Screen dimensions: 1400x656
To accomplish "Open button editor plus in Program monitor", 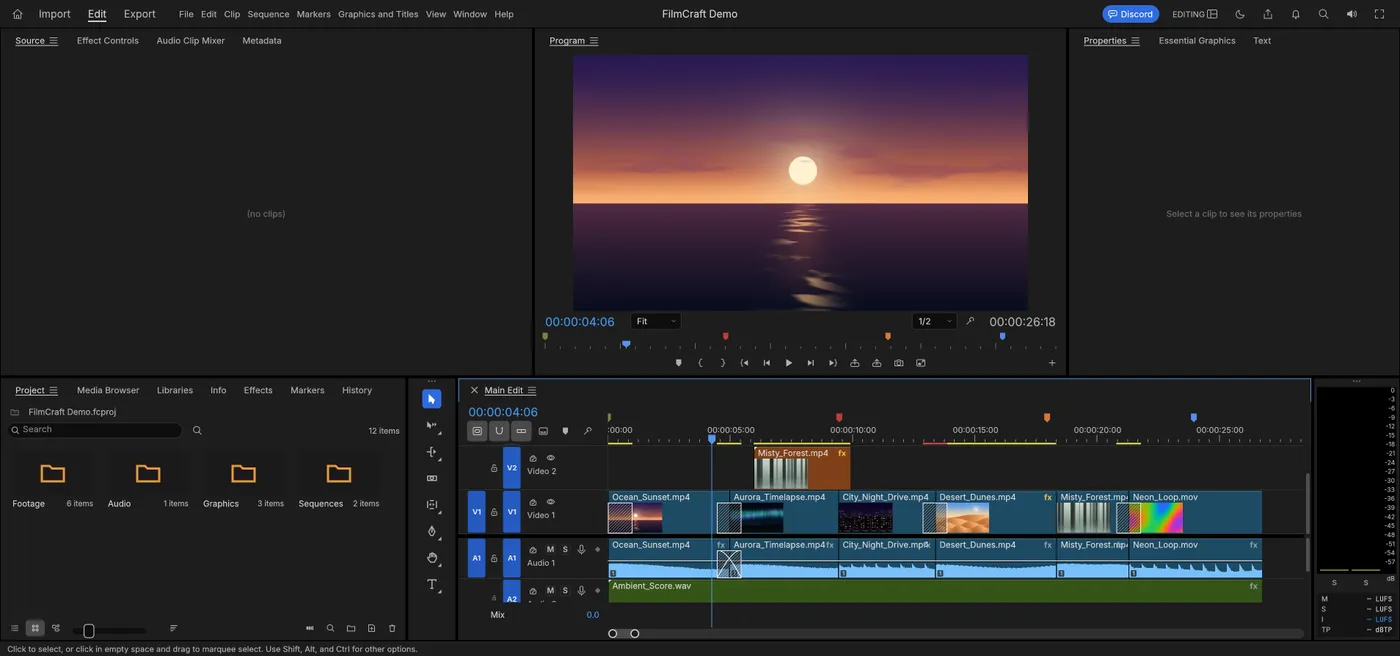I will (1051, 363).
